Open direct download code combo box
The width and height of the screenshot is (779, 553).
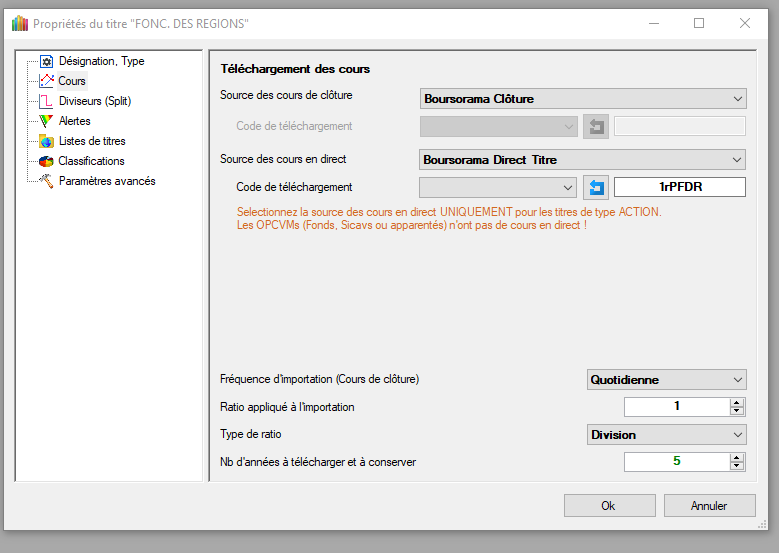point(498,187)
